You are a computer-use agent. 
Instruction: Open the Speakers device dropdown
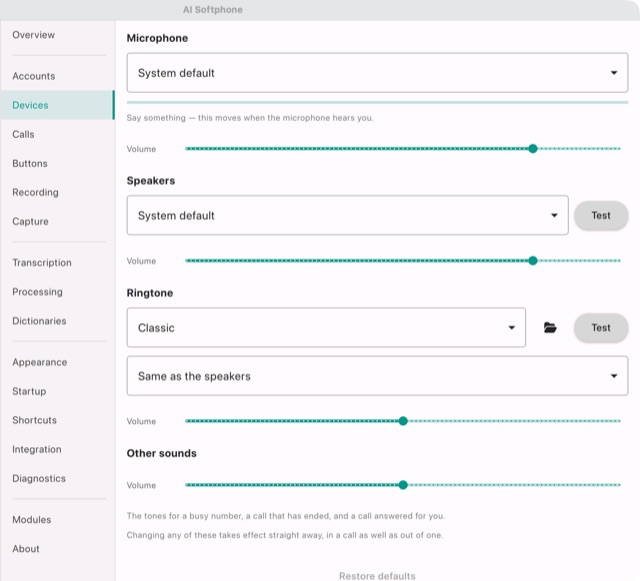click(347, 215)
